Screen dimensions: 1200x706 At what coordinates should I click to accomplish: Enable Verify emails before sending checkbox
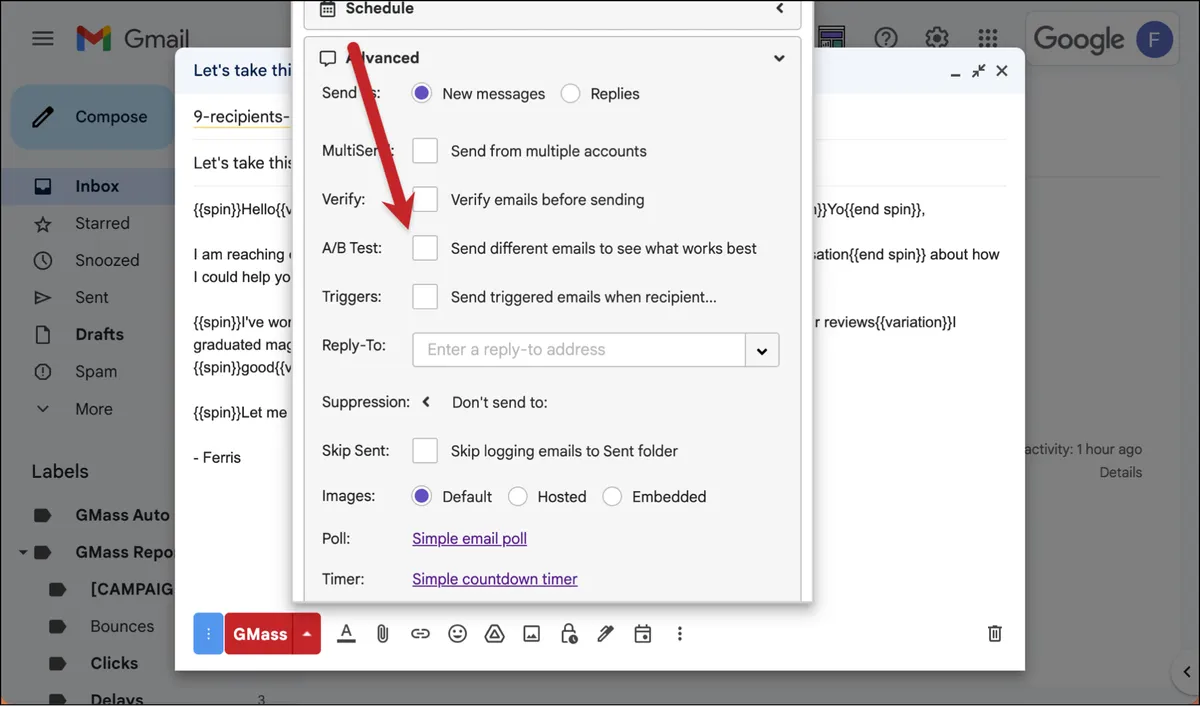coord(425,199)
